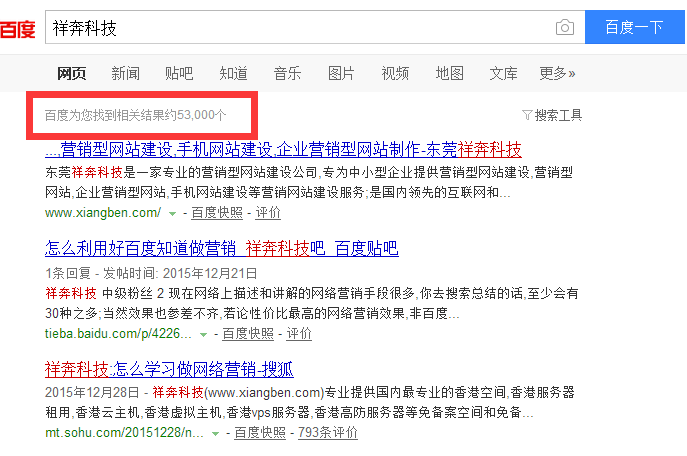Click the tieba.baidu.com/p/4226... URL
This screenshot has height=456, width=687.
click(x=118, y=334)
